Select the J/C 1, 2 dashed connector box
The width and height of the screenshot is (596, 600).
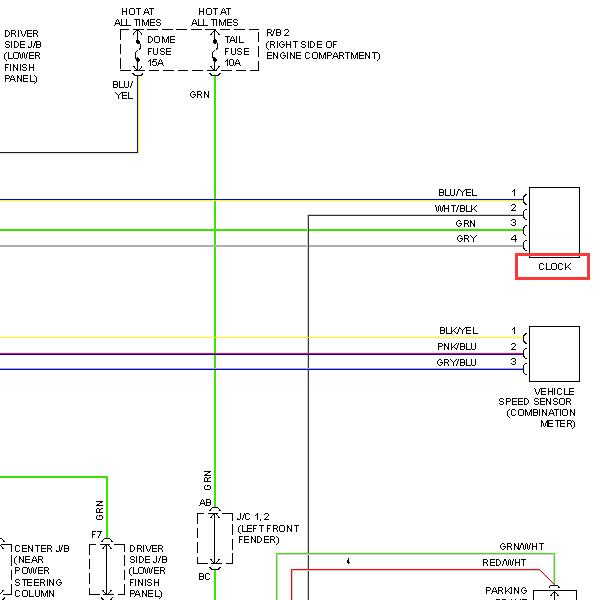[x=215, y=538]
